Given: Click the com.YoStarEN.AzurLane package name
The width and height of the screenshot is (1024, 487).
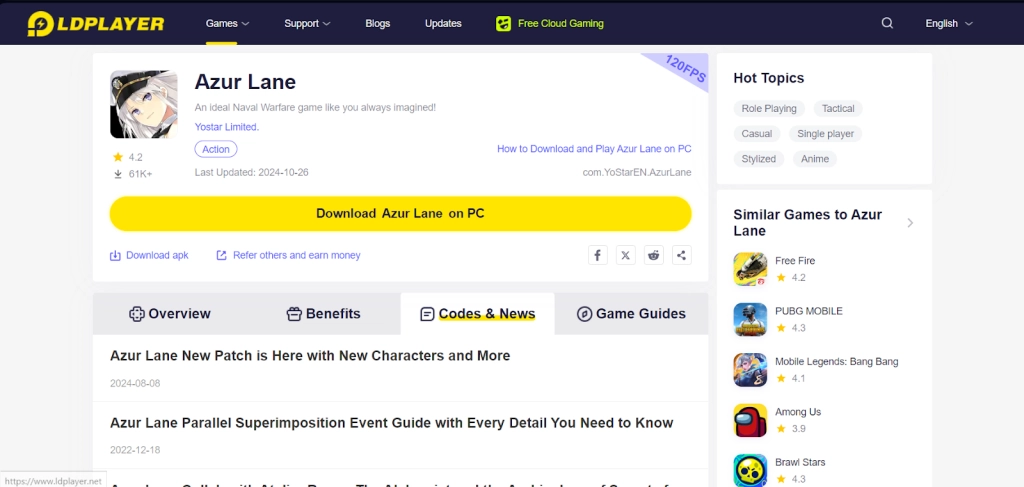Looking at the screenshot, I should pyautogui.click(x=637, y=172).
